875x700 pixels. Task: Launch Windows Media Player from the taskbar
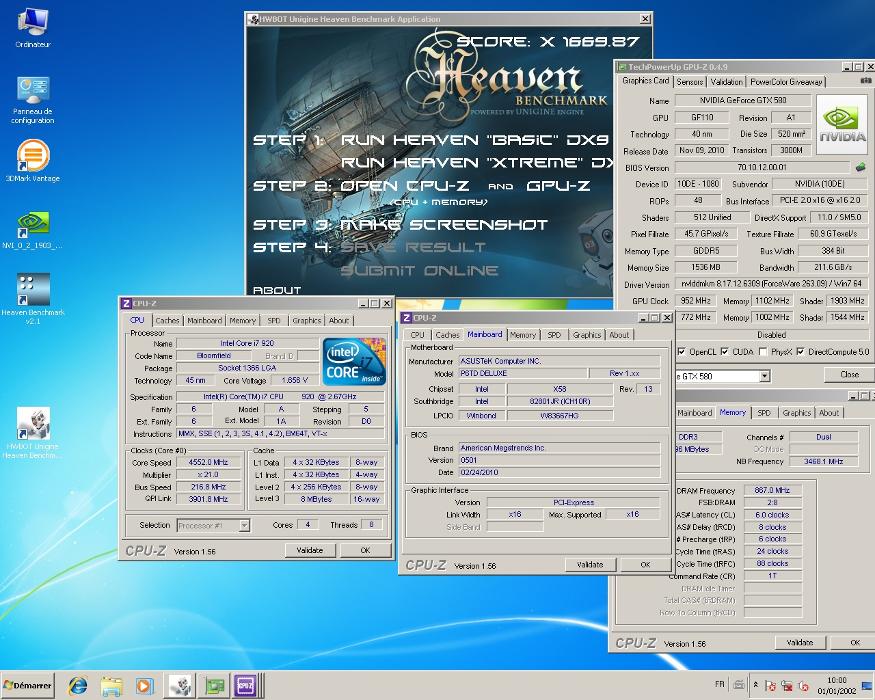[144, 685]
